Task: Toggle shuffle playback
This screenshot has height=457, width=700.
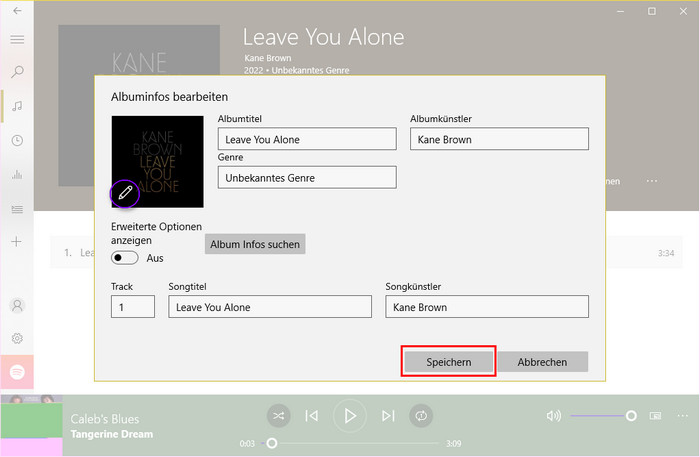Action: point(279,416)
